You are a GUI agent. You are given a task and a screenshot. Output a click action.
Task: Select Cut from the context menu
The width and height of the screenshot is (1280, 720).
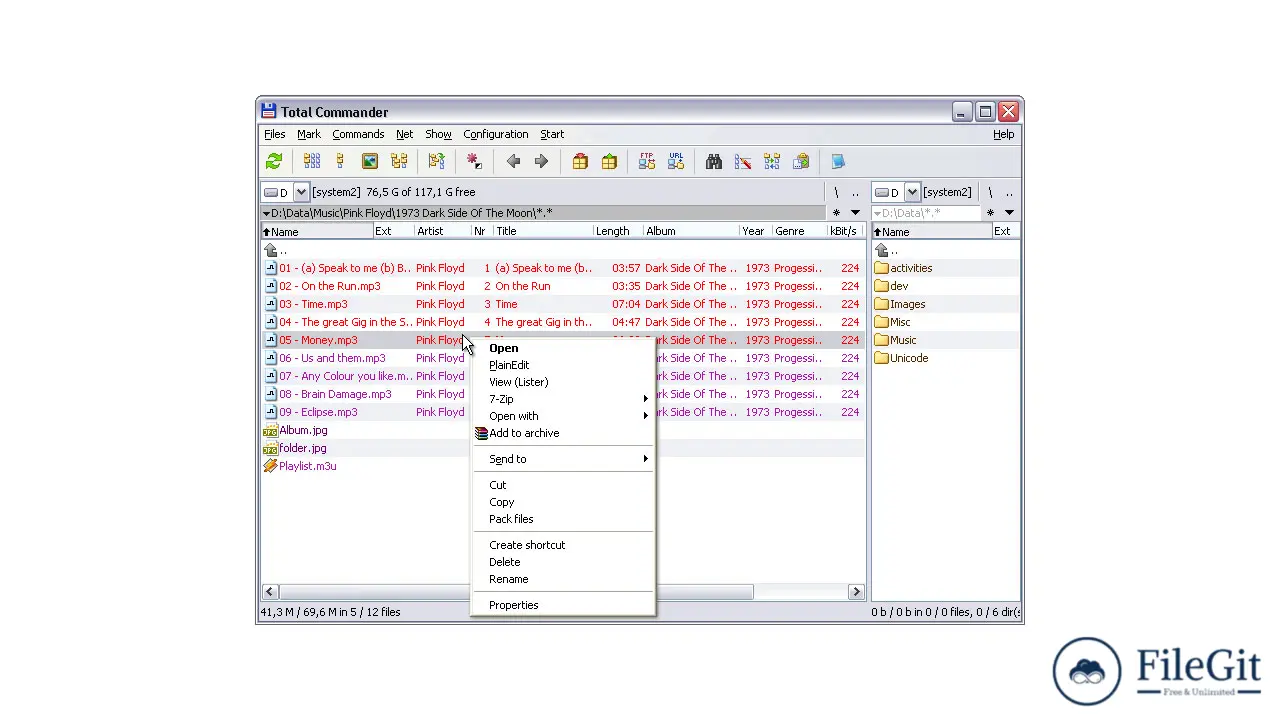[x=564, y=485]
